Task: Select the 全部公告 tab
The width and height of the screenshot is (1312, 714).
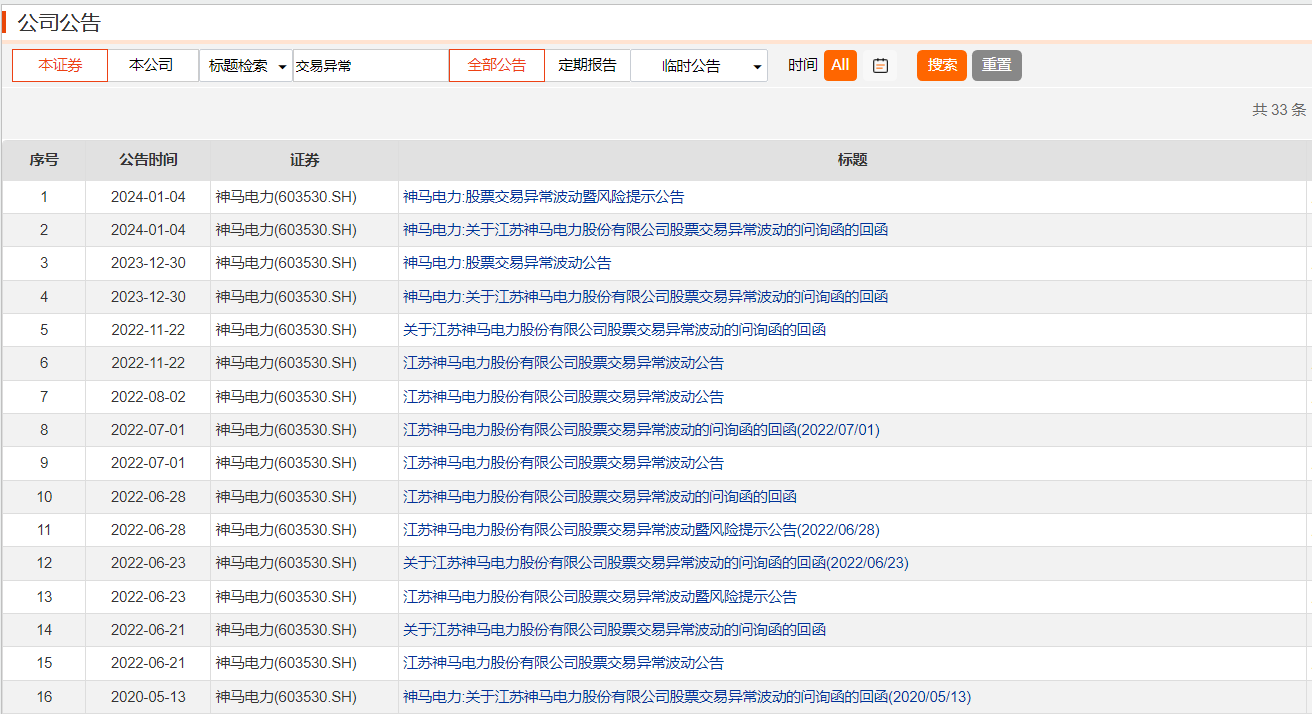Action: tap(497, 65)
